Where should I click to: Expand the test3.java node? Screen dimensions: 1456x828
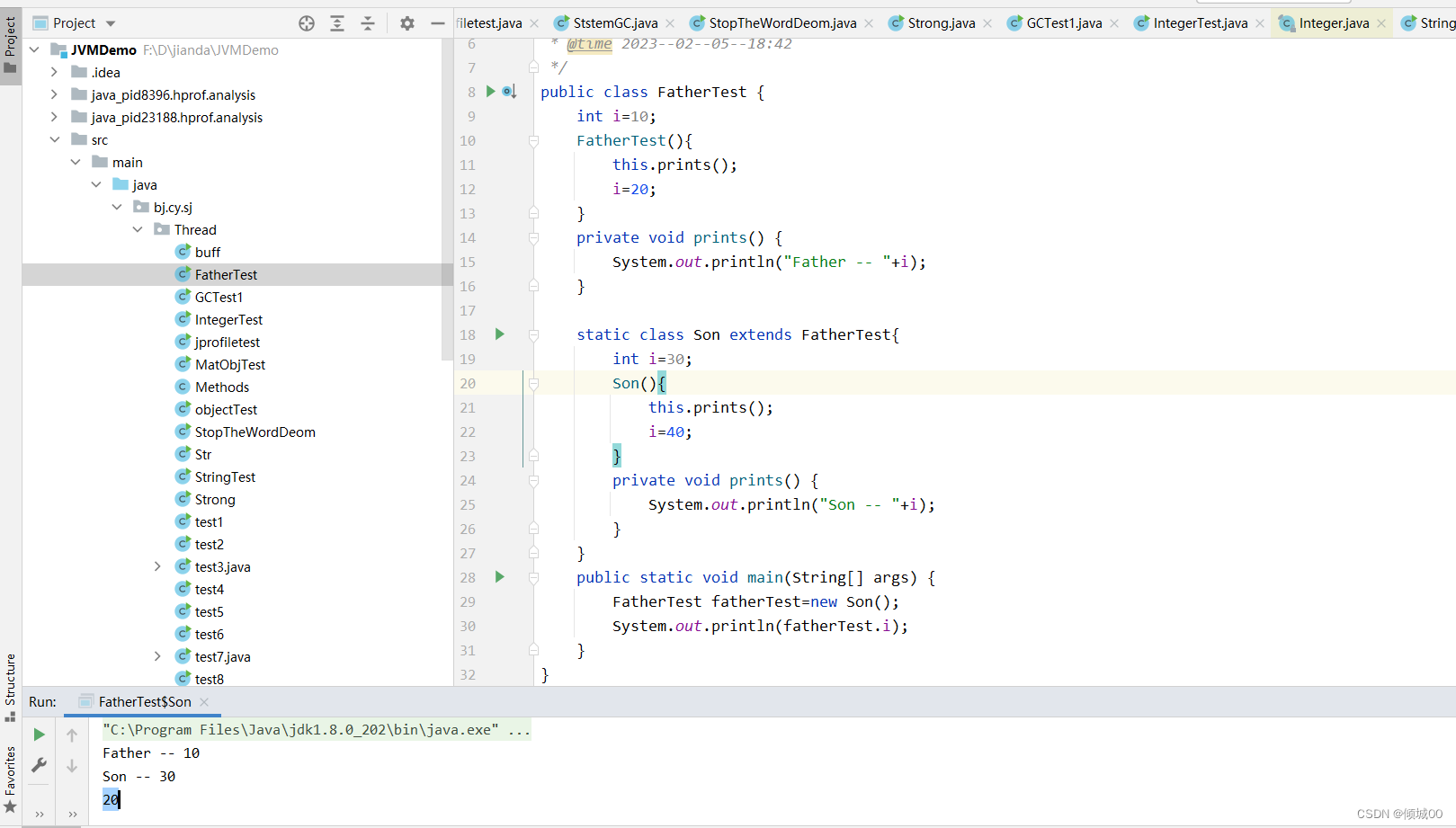click(157, 566)
